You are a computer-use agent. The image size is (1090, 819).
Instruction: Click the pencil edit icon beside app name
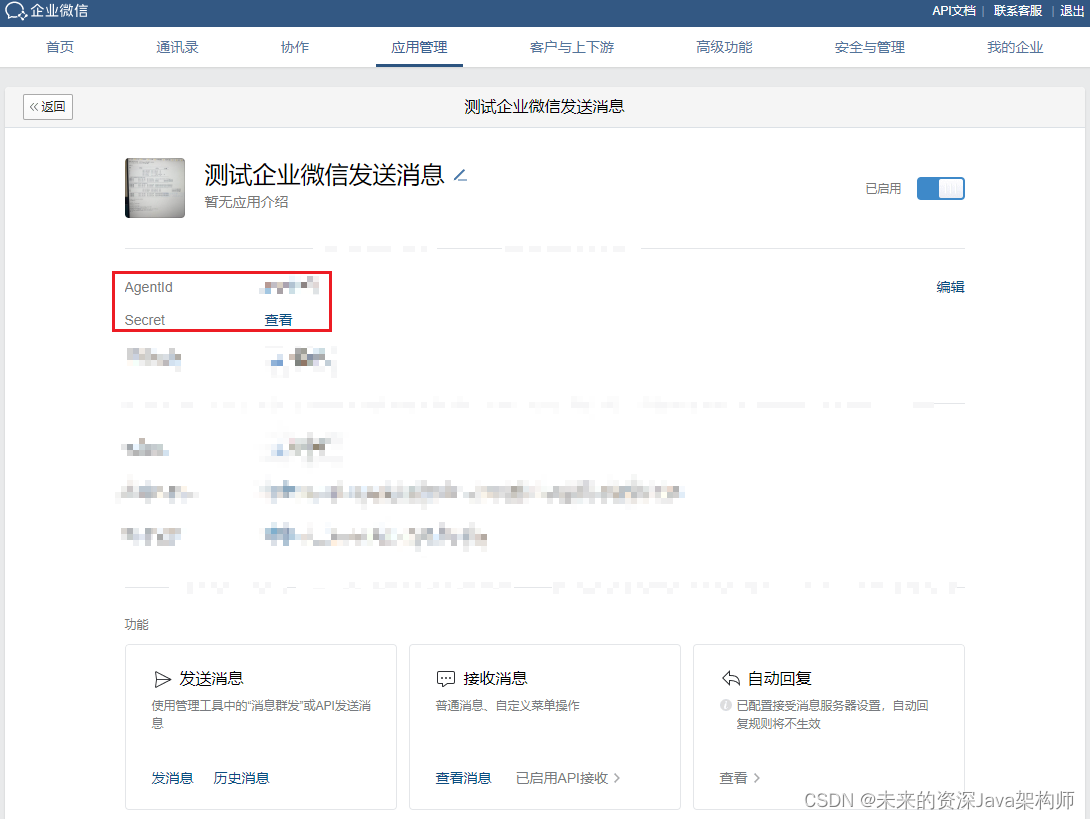coord(460,175)
